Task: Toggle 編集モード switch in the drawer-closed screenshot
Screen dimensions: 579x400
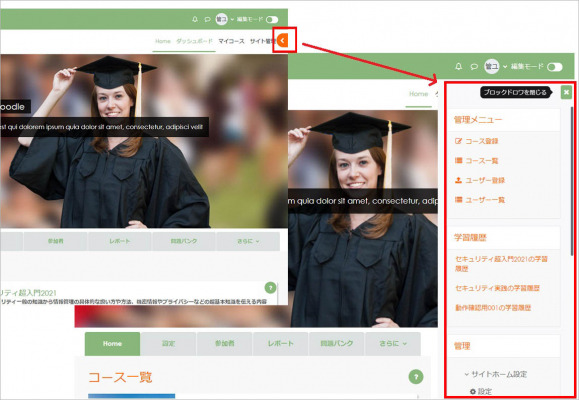Action: click(x=272, y=19)
